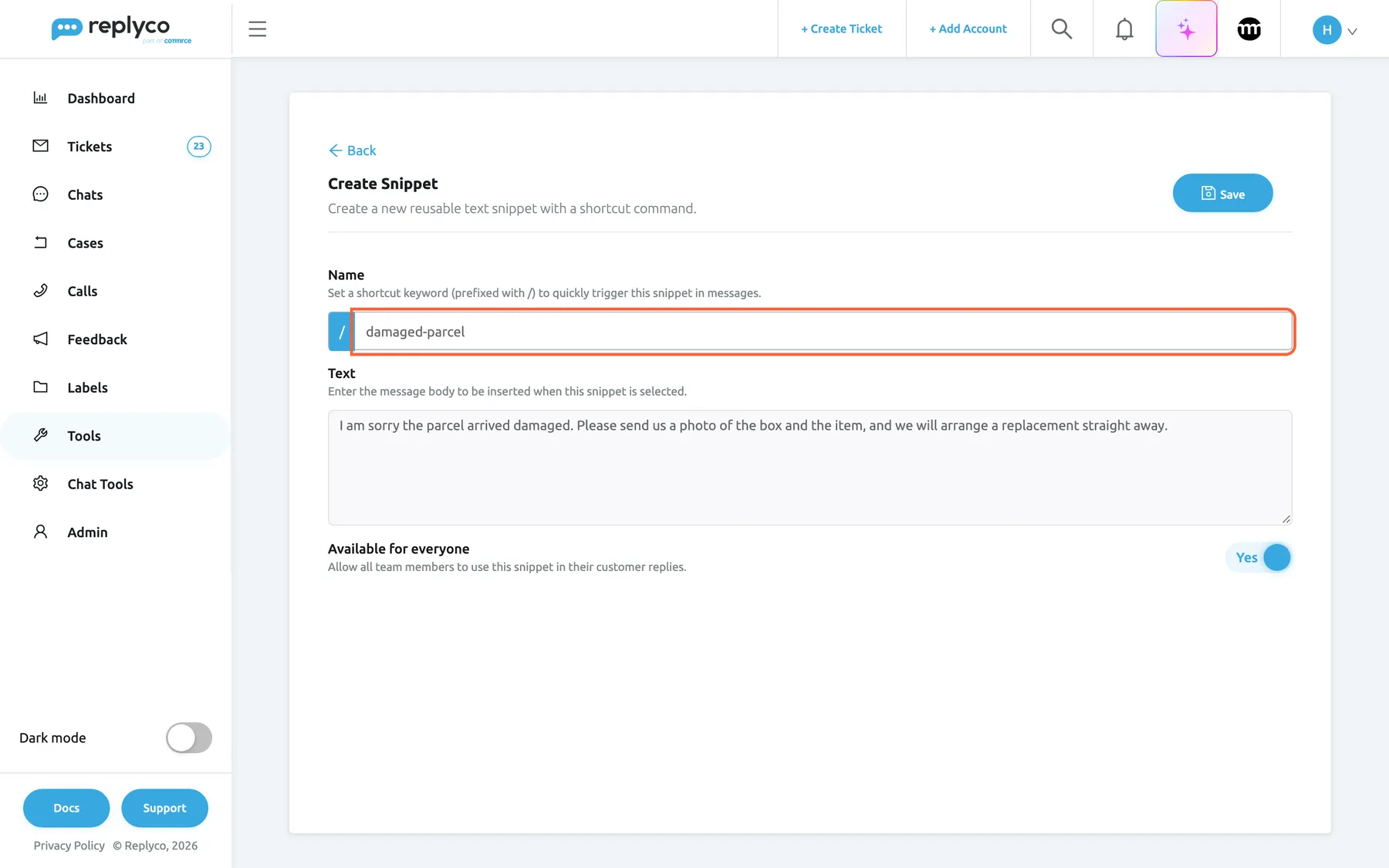The image size is (1389, 868).
Task: Click the Labels folder icon
Action: pyautogui.click(x=40, y=387)
